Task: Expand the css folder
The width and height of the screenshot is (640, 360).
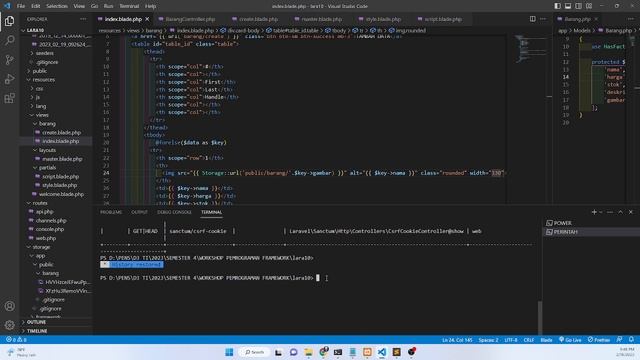Action: [56, 88]
